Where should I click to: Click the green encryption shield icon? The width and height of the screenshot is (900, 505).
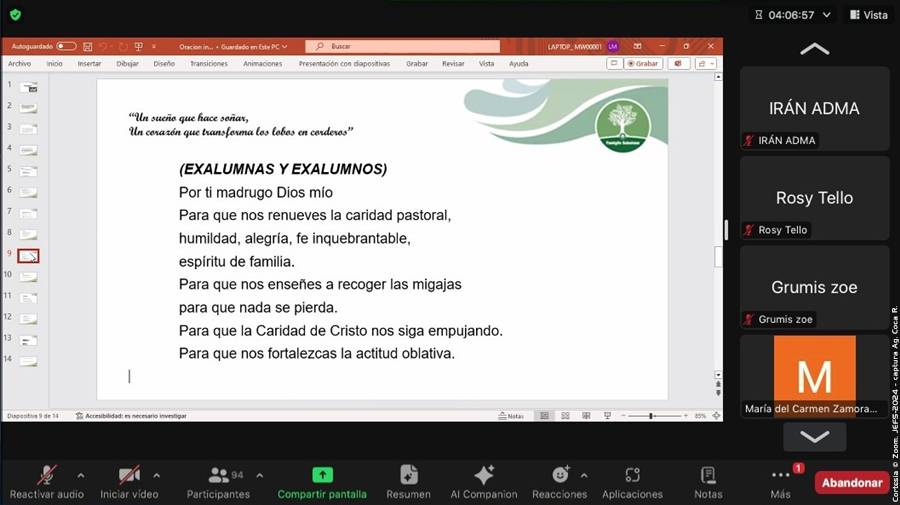(x=15, y=15)
